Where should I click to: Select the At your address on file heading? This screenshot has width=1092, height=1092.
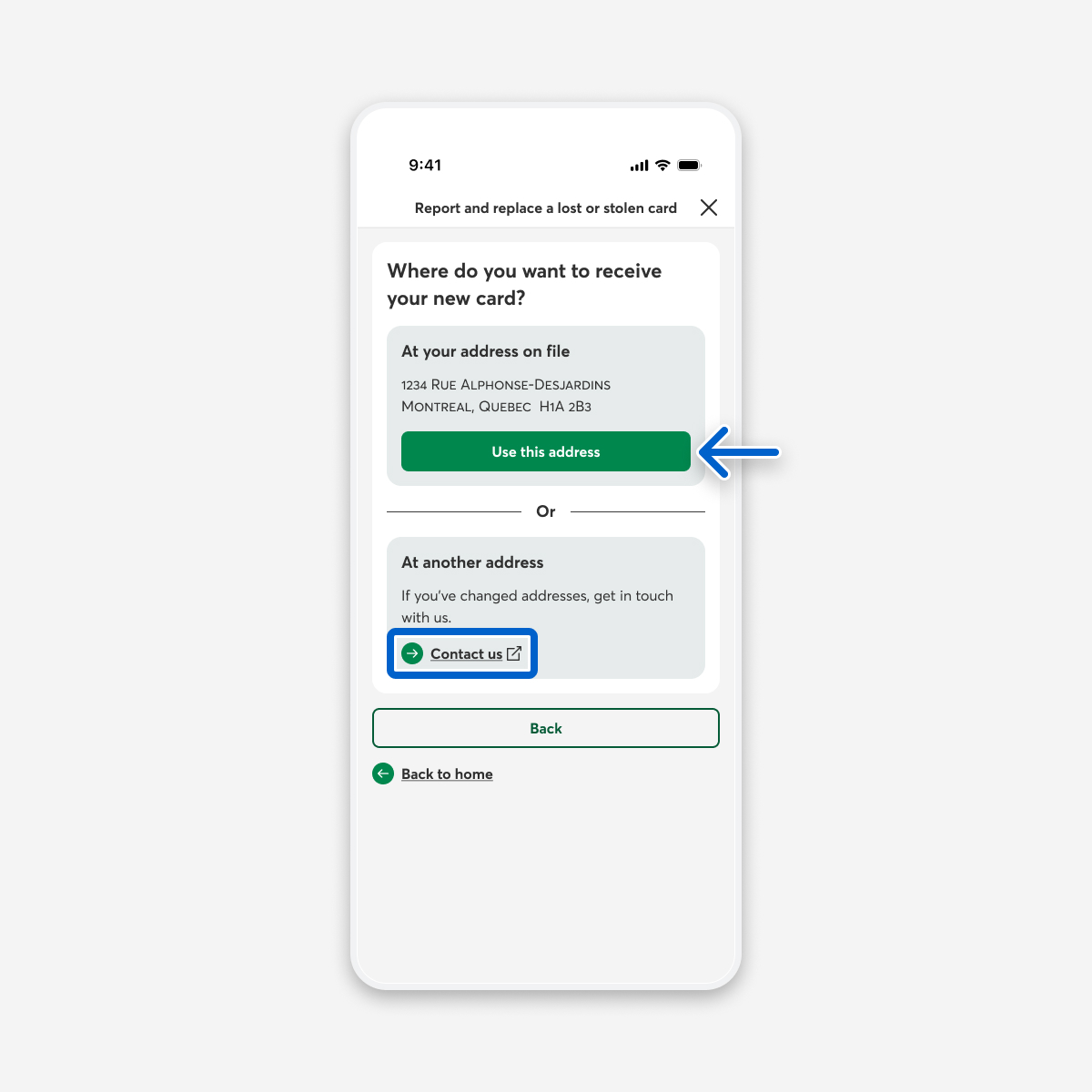coord(486,351)
